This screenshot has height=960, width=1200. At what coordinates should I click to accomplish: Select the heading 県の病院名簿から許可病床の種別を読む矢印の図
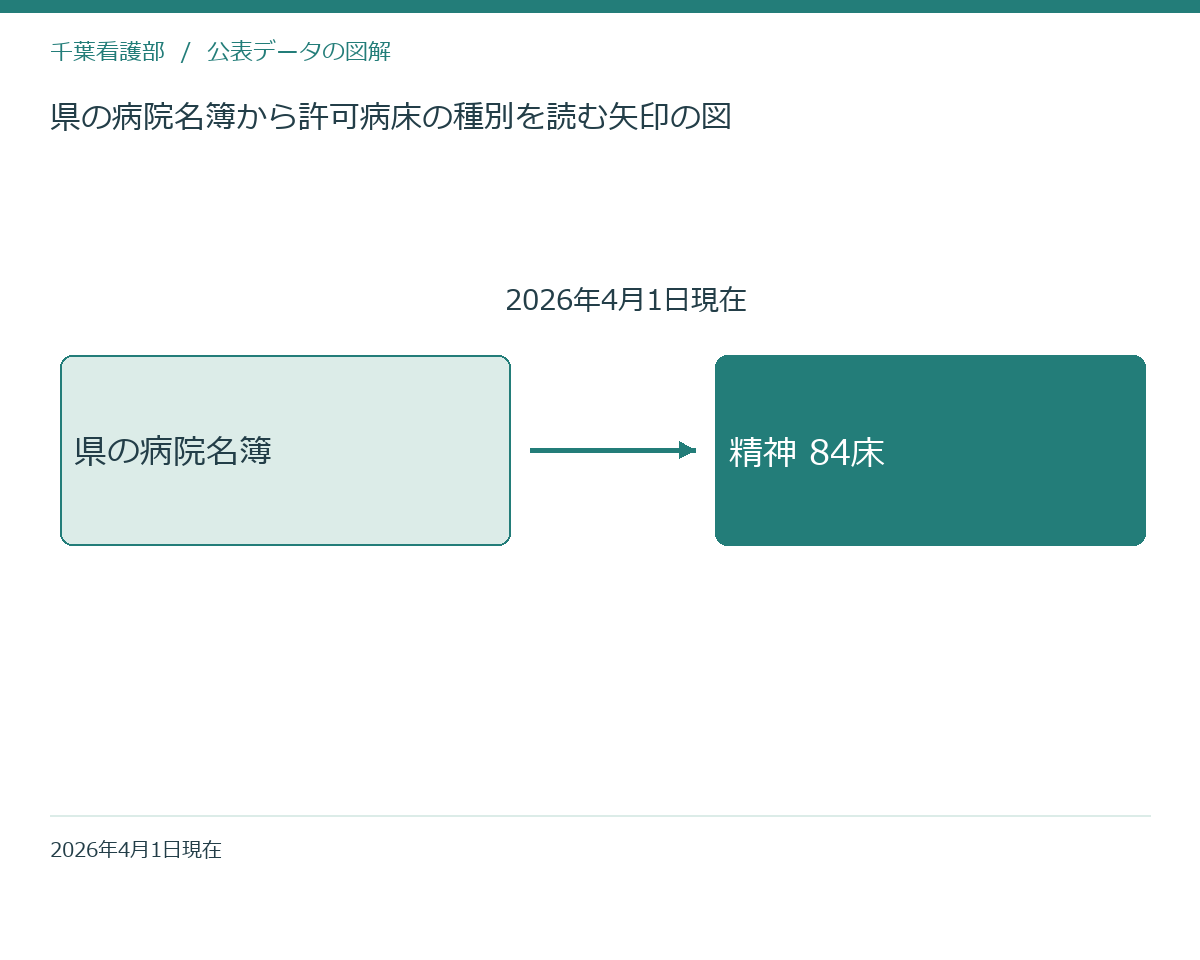[391, 117]
